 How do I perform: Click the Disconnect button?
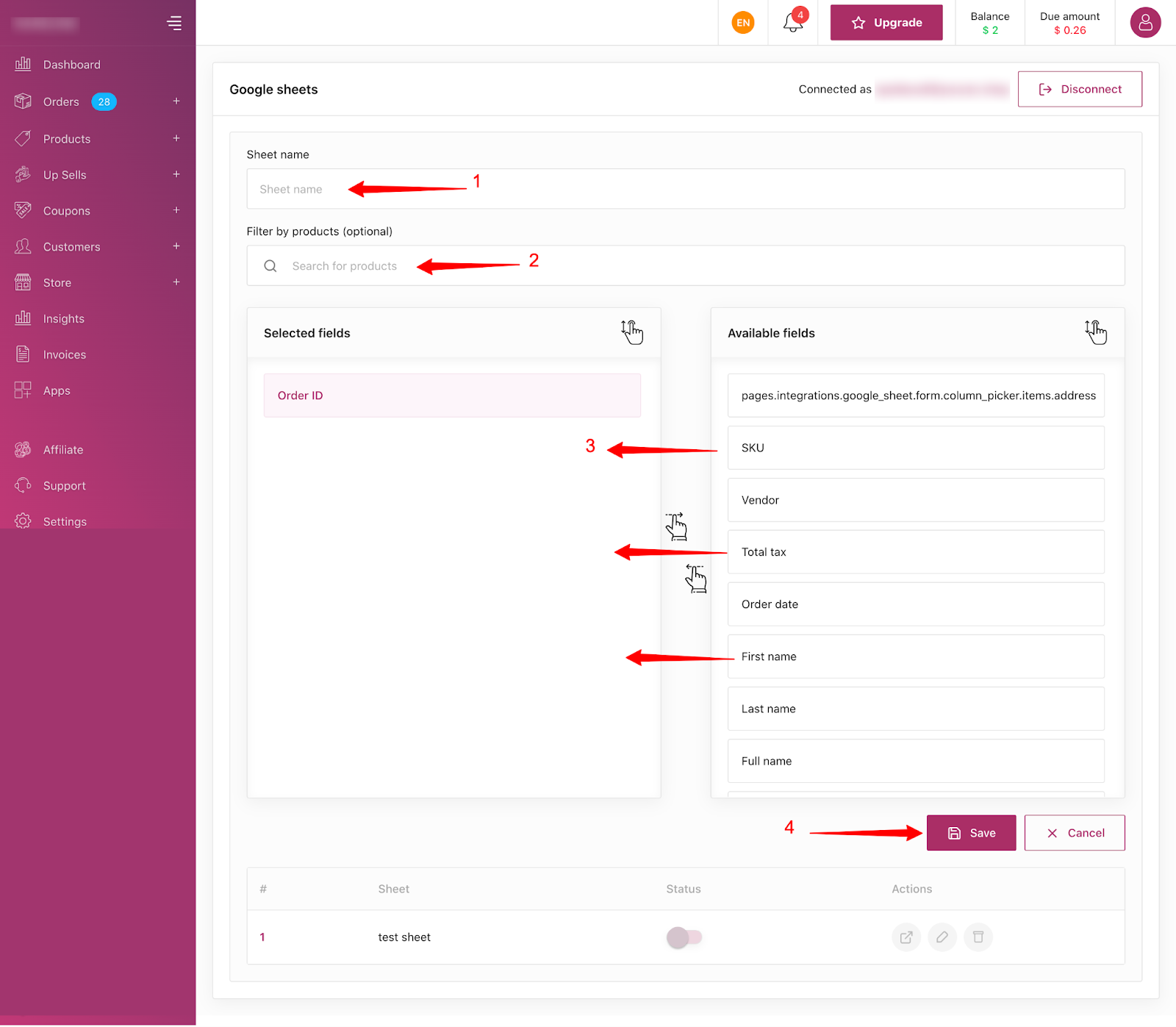(1080, 89)
